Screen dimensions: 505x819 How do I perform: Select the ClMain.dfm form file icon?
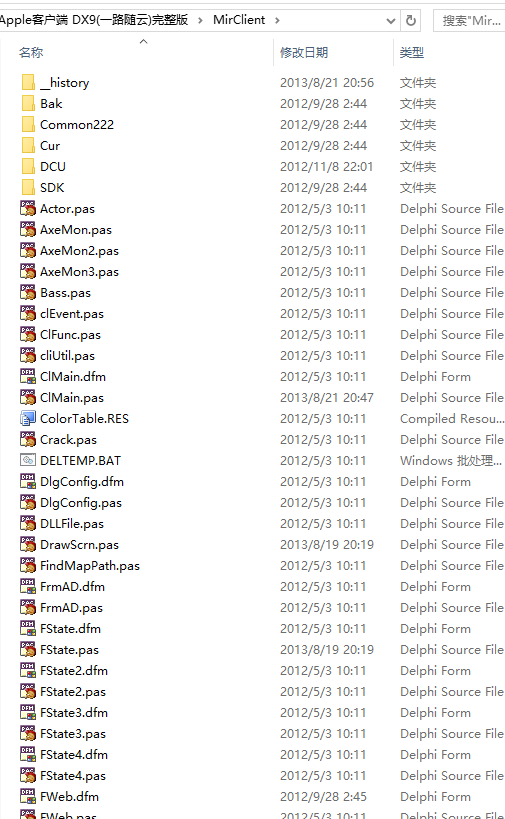click(28, 377)
